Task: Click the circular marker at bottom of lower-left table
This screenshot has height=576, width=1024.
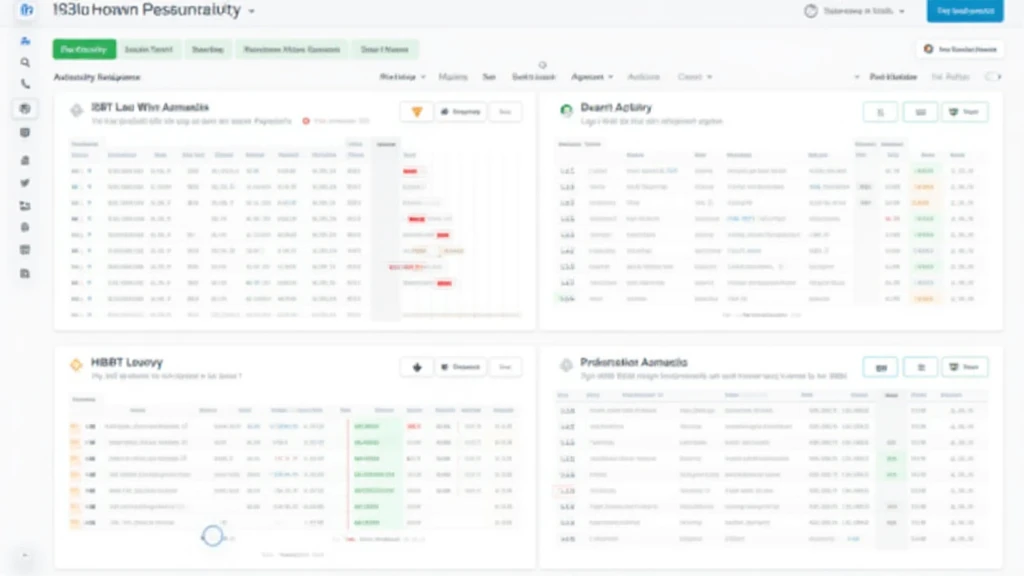Action: [212, 535]
